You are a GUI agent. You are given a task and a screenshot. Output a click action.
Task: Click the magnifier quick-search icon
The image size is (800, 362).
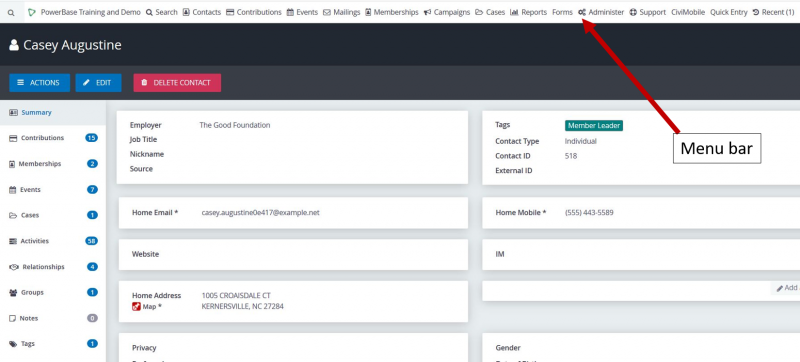click(x=11, y=12)
